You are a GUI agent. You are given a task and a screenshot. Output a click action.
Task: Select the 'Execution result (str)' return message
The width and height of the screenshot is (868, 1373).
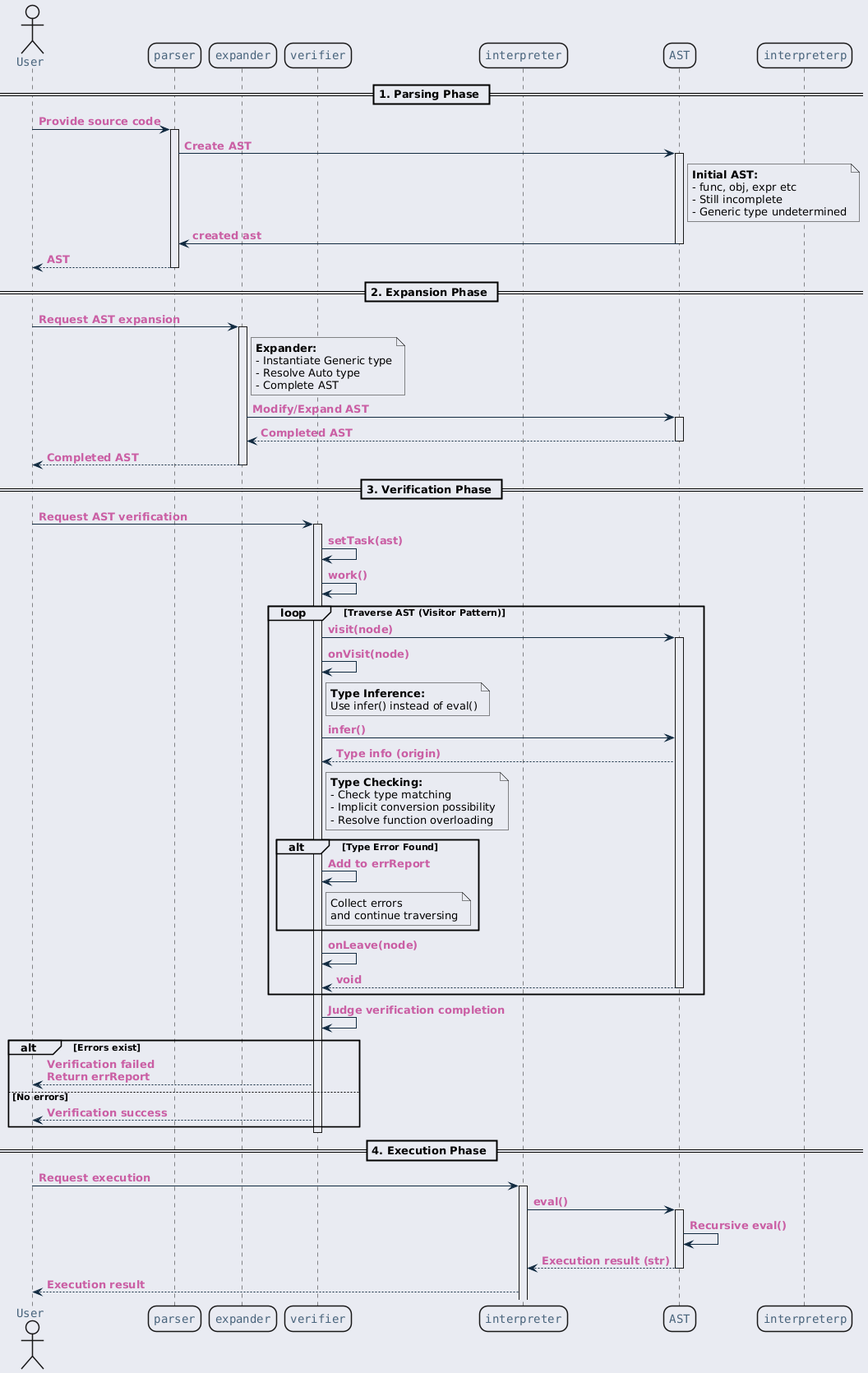[606, 1261]
